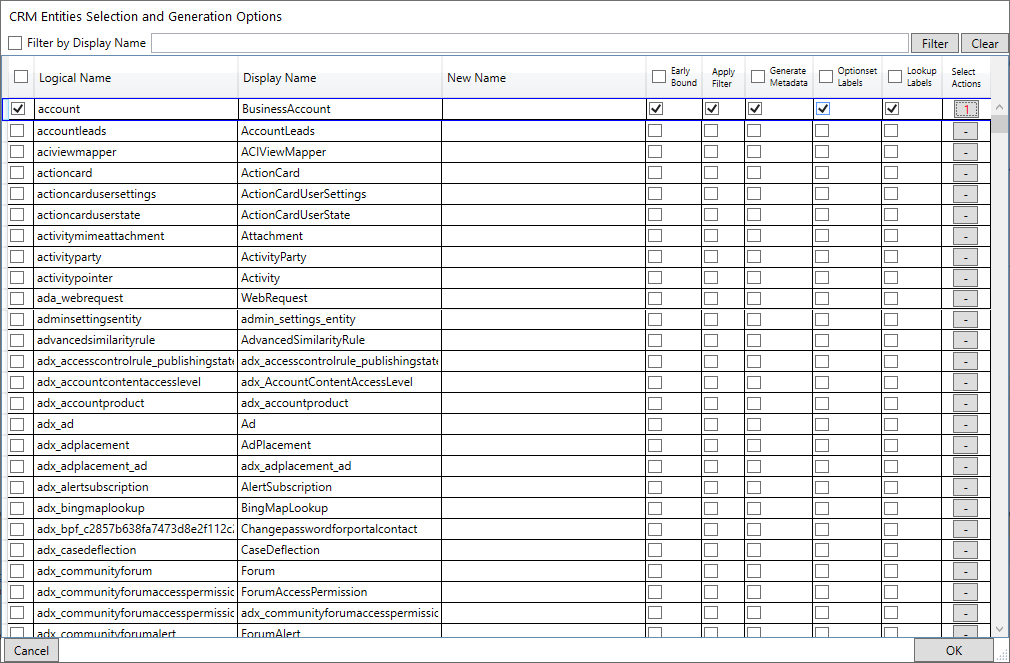Check Lookup Labels for the adx_alertsubscription row
This screenshot has width=1010, height=663.
[890, 486]
